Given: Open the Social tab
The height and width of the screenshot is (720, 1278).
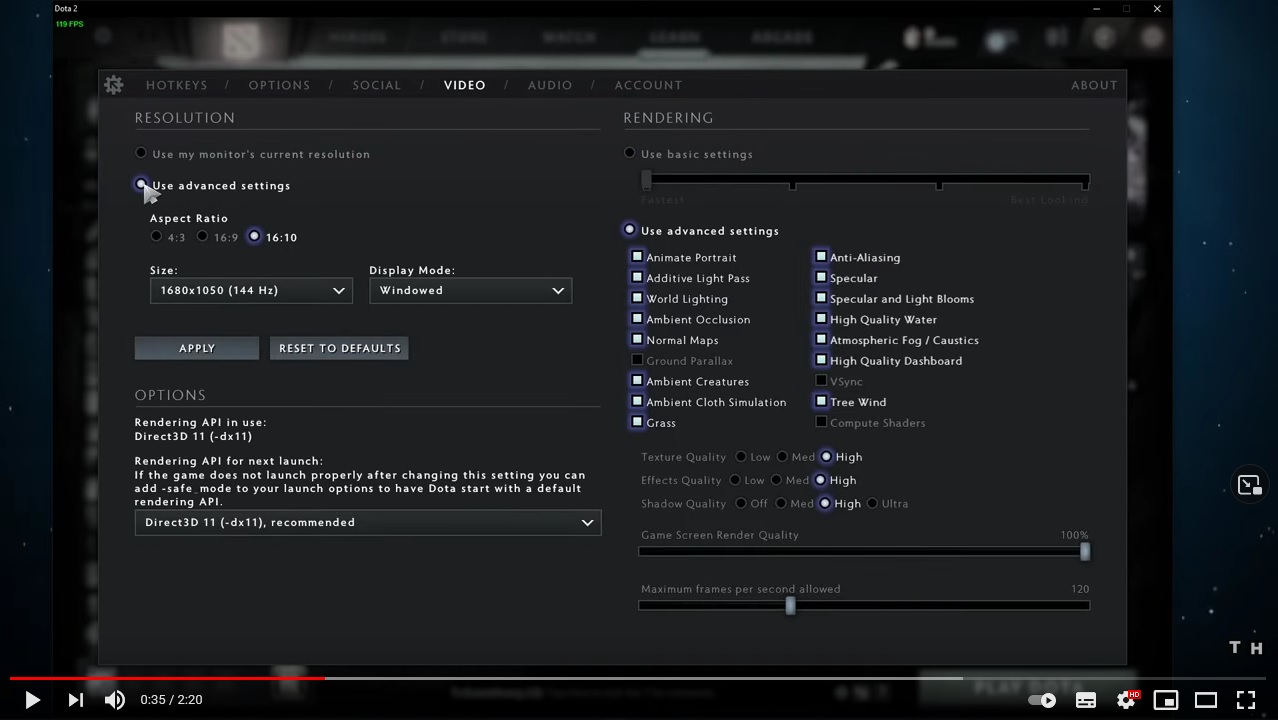Looking at the screenshot, I should click(377, 85).
